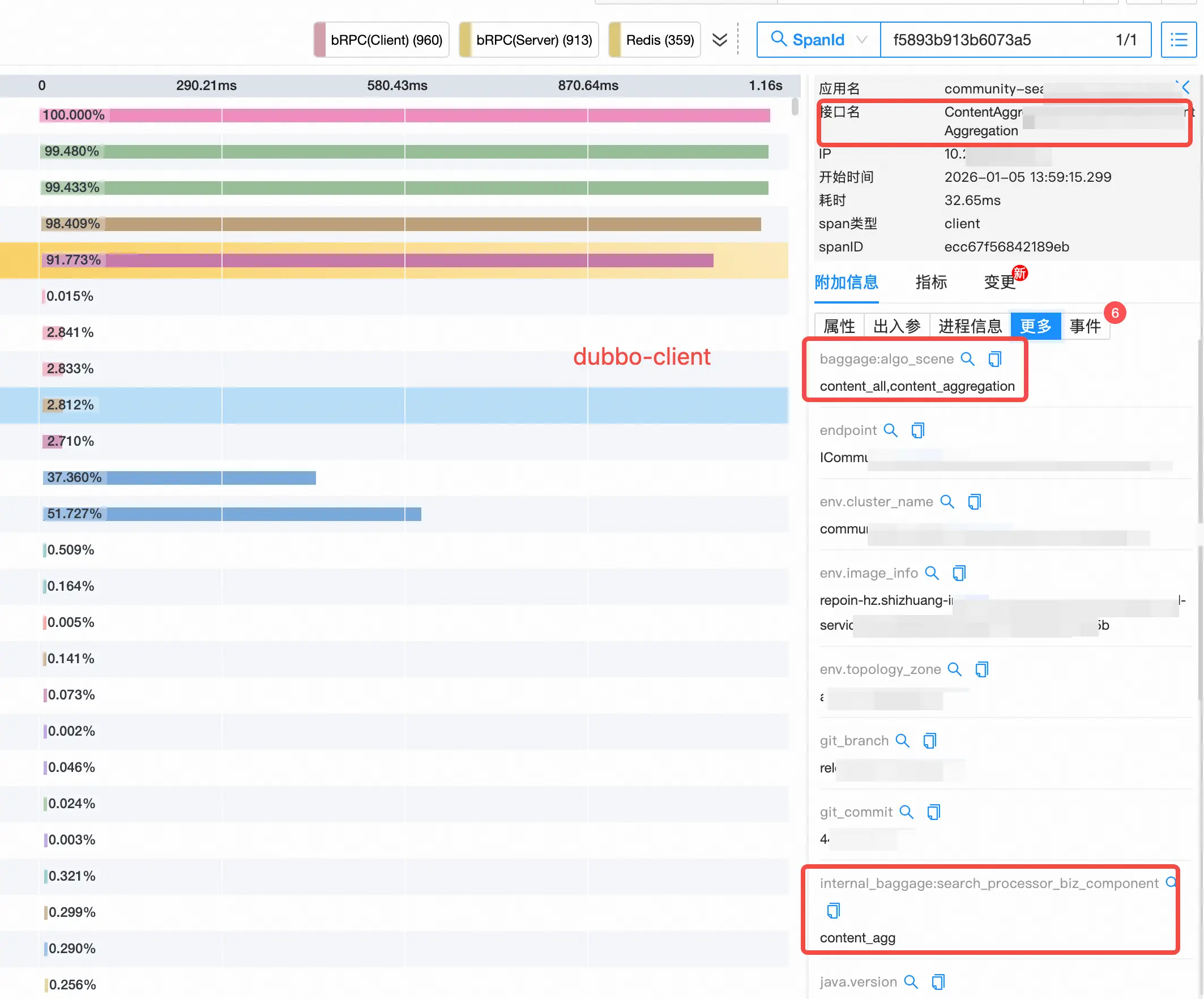
Task: Expand more span type filters with double chevron
Action: coord(720,40)
